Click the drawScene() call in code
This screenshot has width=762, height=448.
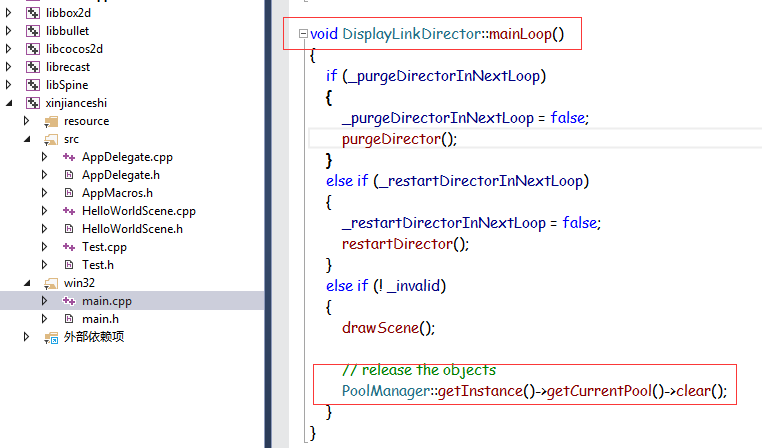pos(388,327)
